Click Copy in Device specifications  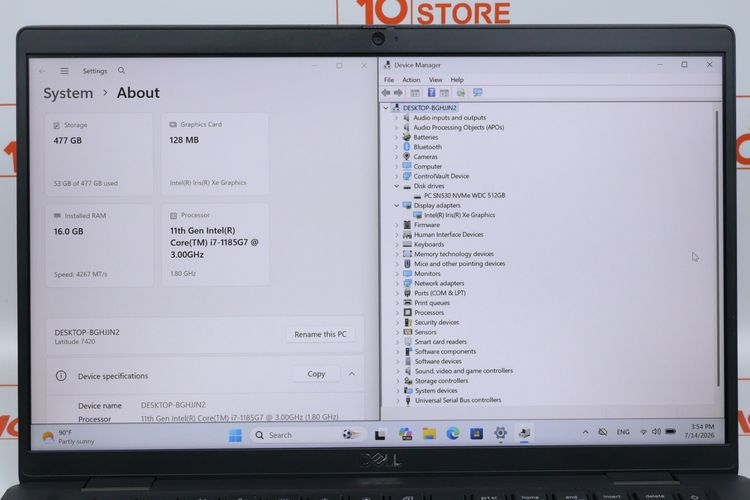coord(316,374)
